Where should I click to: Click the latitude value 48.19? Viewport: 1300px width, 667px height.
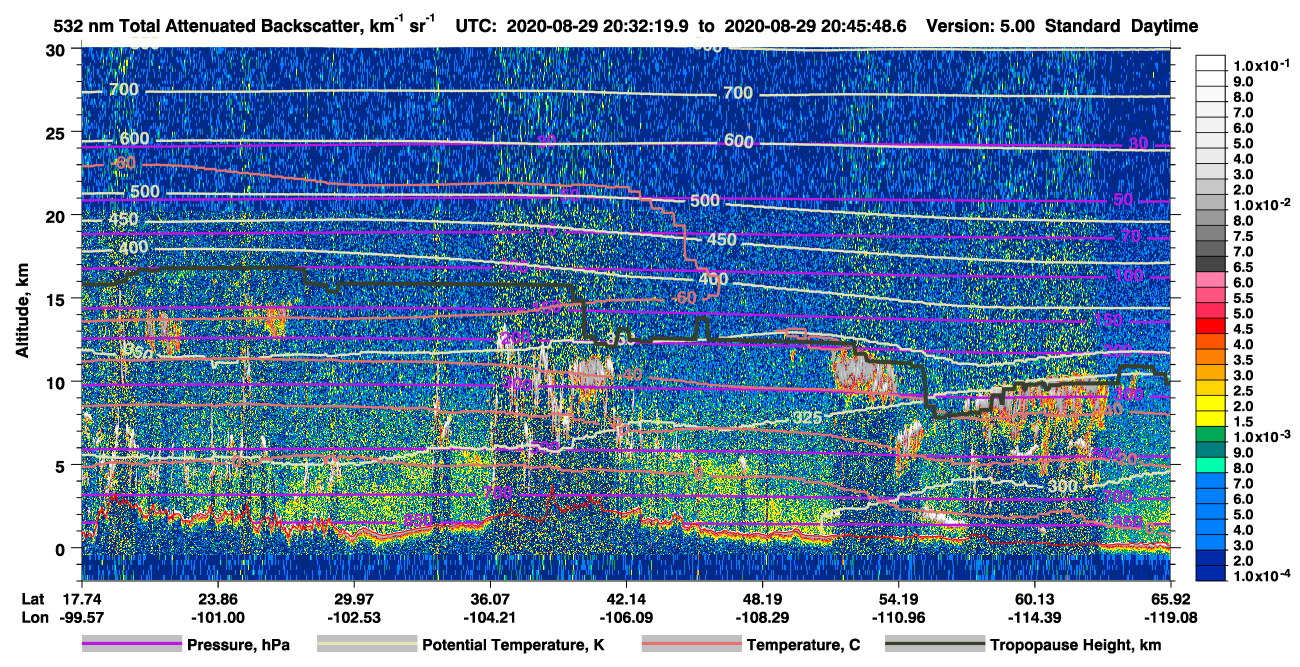762,599
